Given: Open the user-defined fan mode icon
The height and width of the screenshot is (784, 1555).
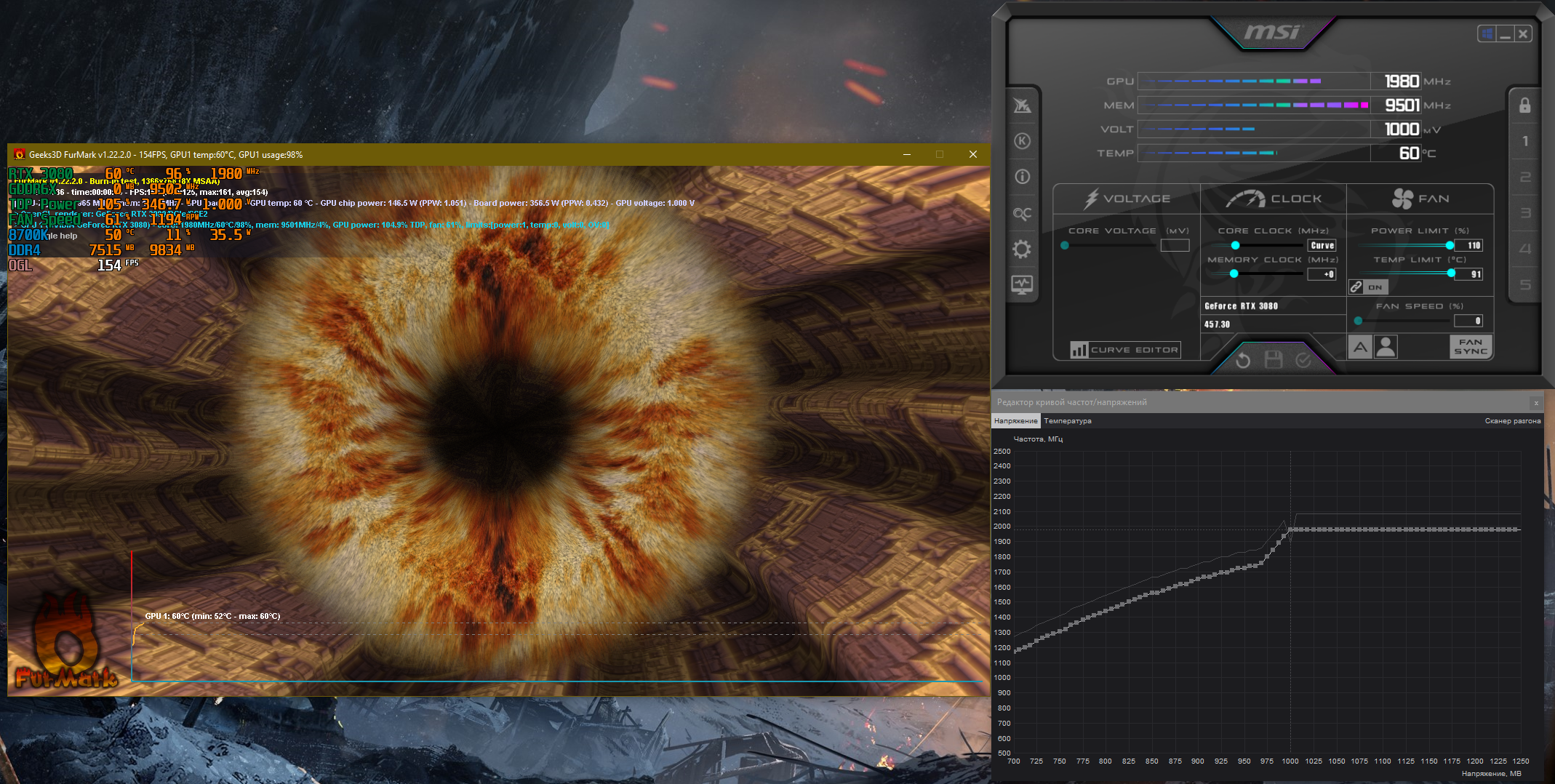Looking at the screenshot, I should click(1386, 347).
